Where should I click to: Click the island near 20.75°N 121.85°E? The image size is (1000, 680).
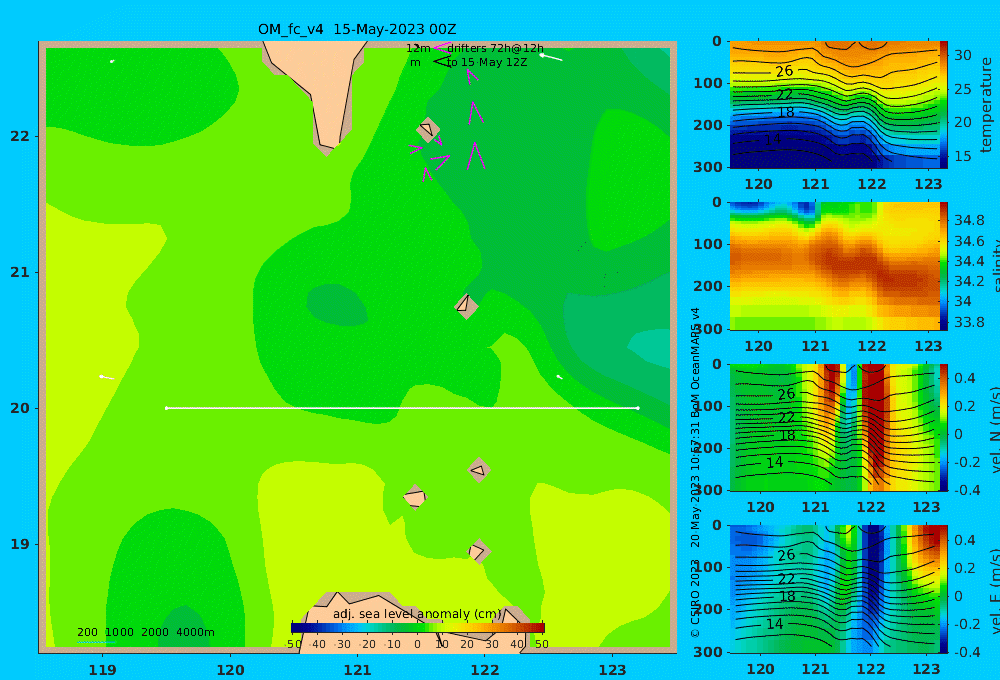coord(466,306)
